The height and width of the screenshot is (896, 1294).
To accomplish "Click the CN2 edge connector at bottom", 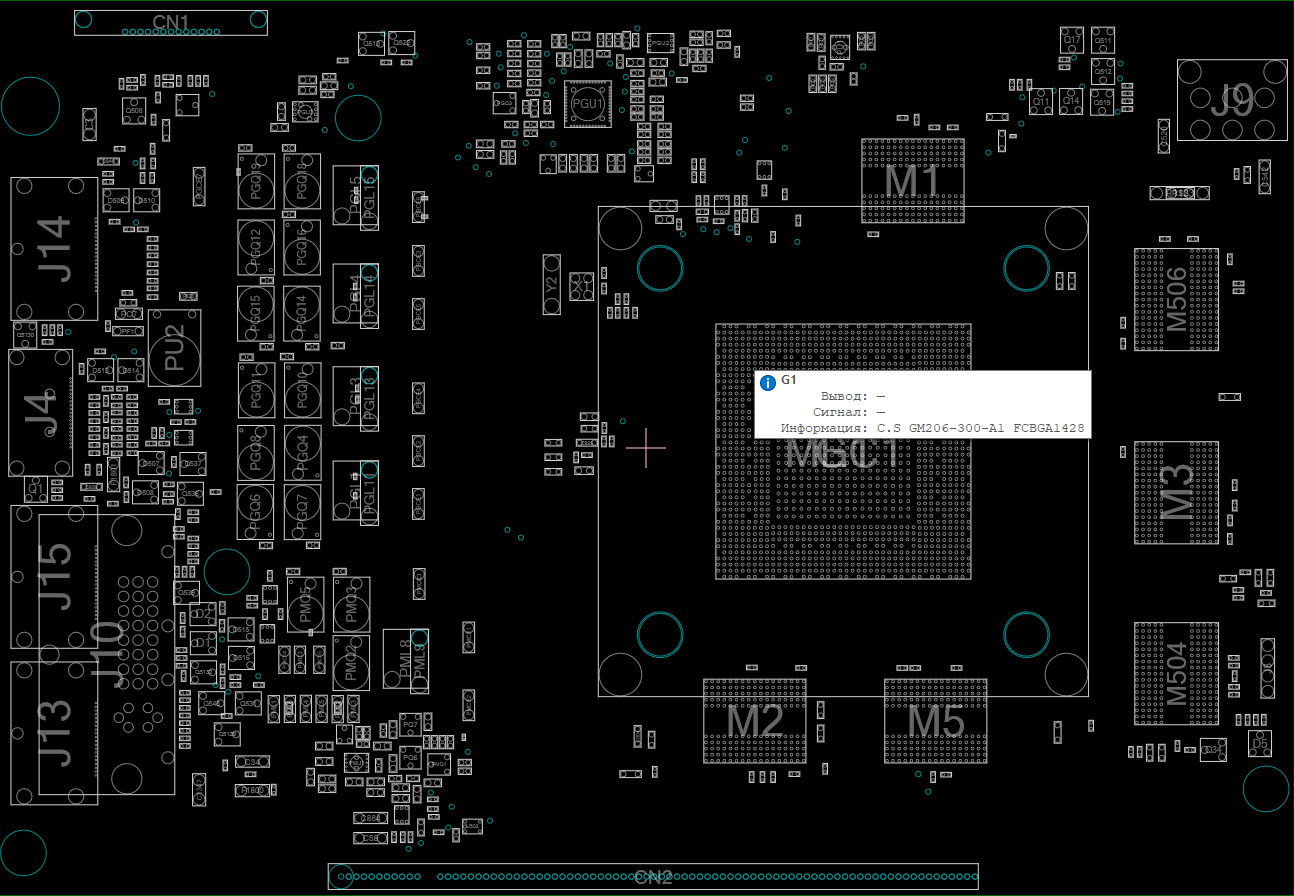I will tap(653, 877).
